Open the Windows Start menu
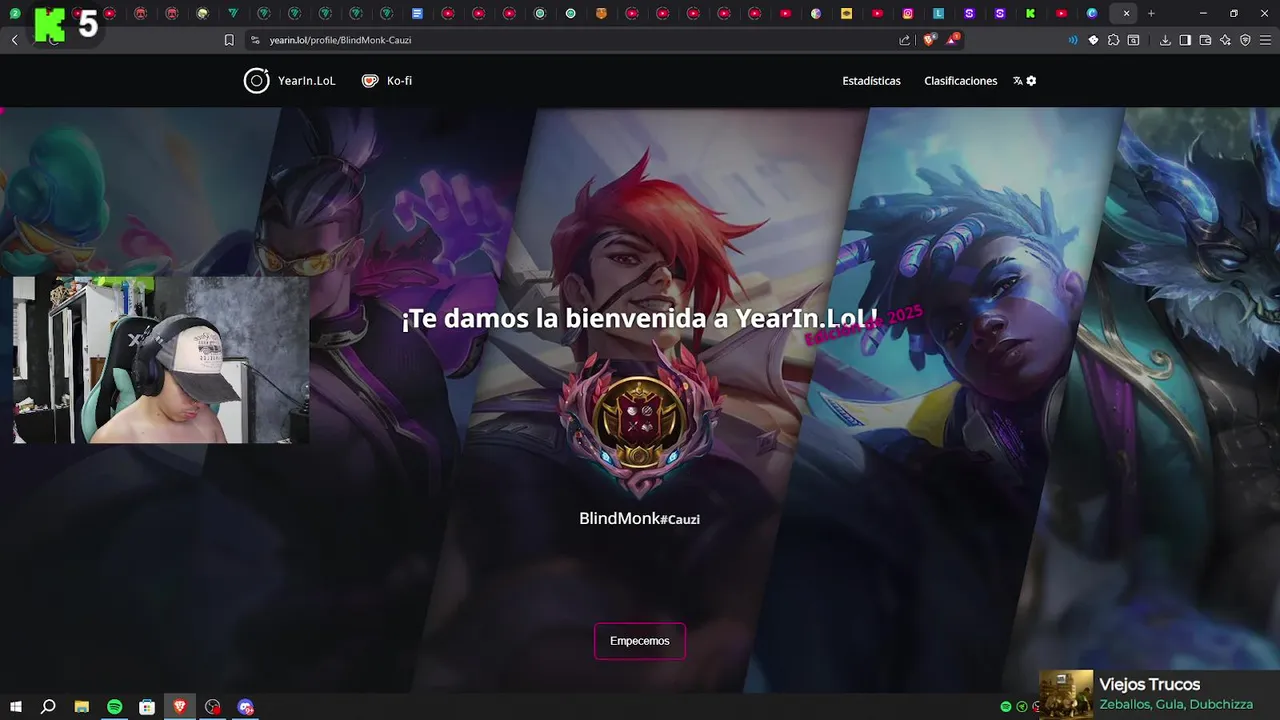 (15, 707)
